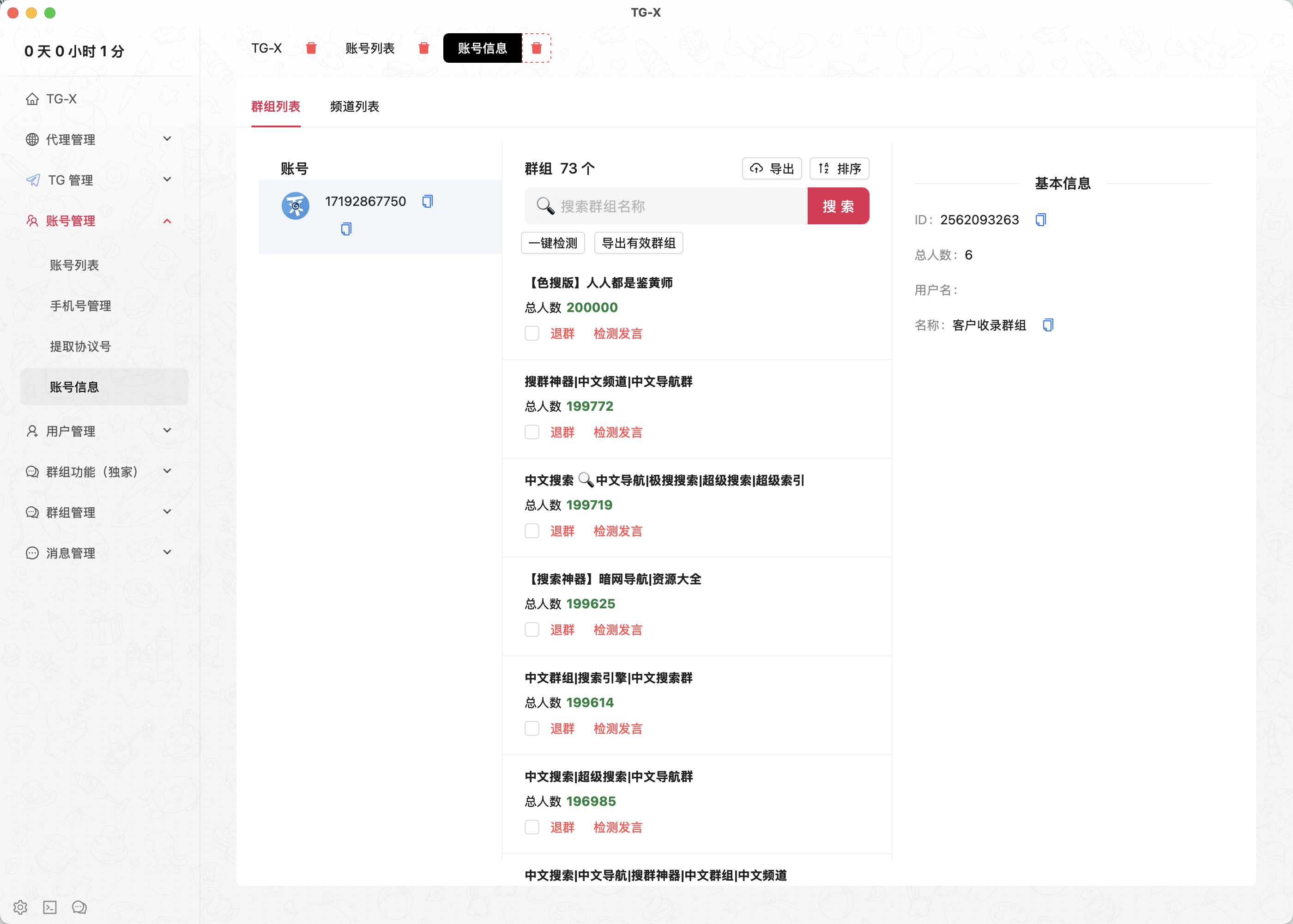The image size is (1293, 924).
Task: Open 账号列表 in the sidebar submenu
Action: coord(74,265)
